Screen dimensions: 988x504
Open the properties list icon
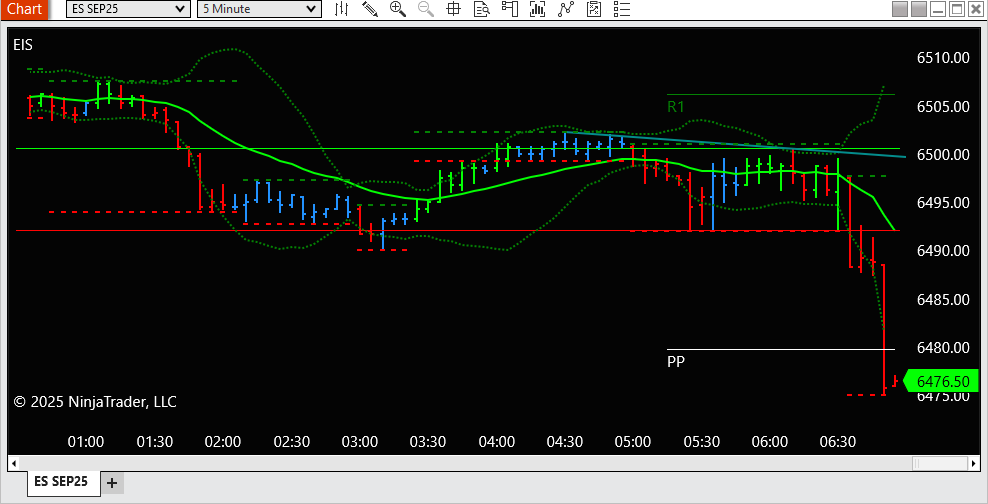(x=622, y=9)
